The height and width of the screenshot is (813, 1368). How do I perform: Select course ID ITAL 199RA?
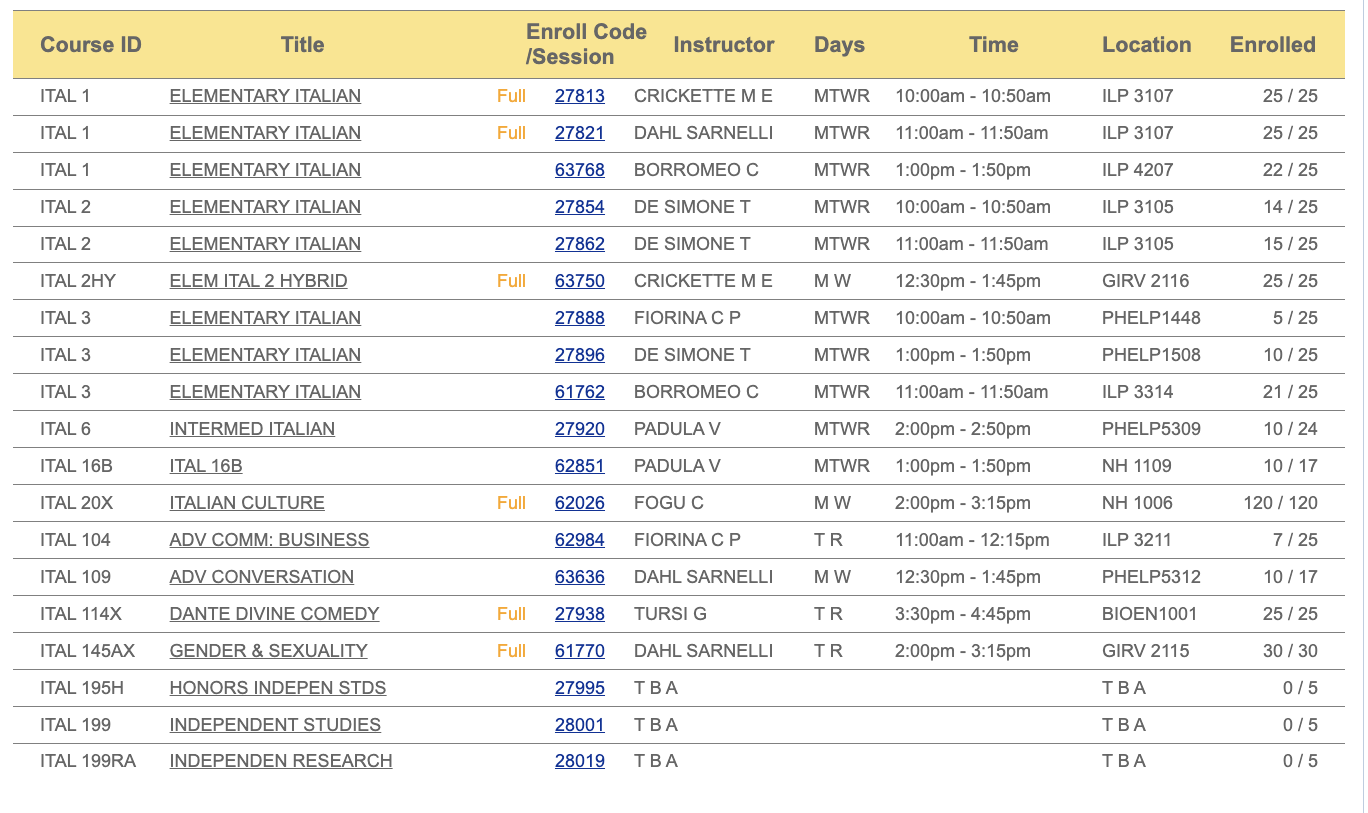88,761
